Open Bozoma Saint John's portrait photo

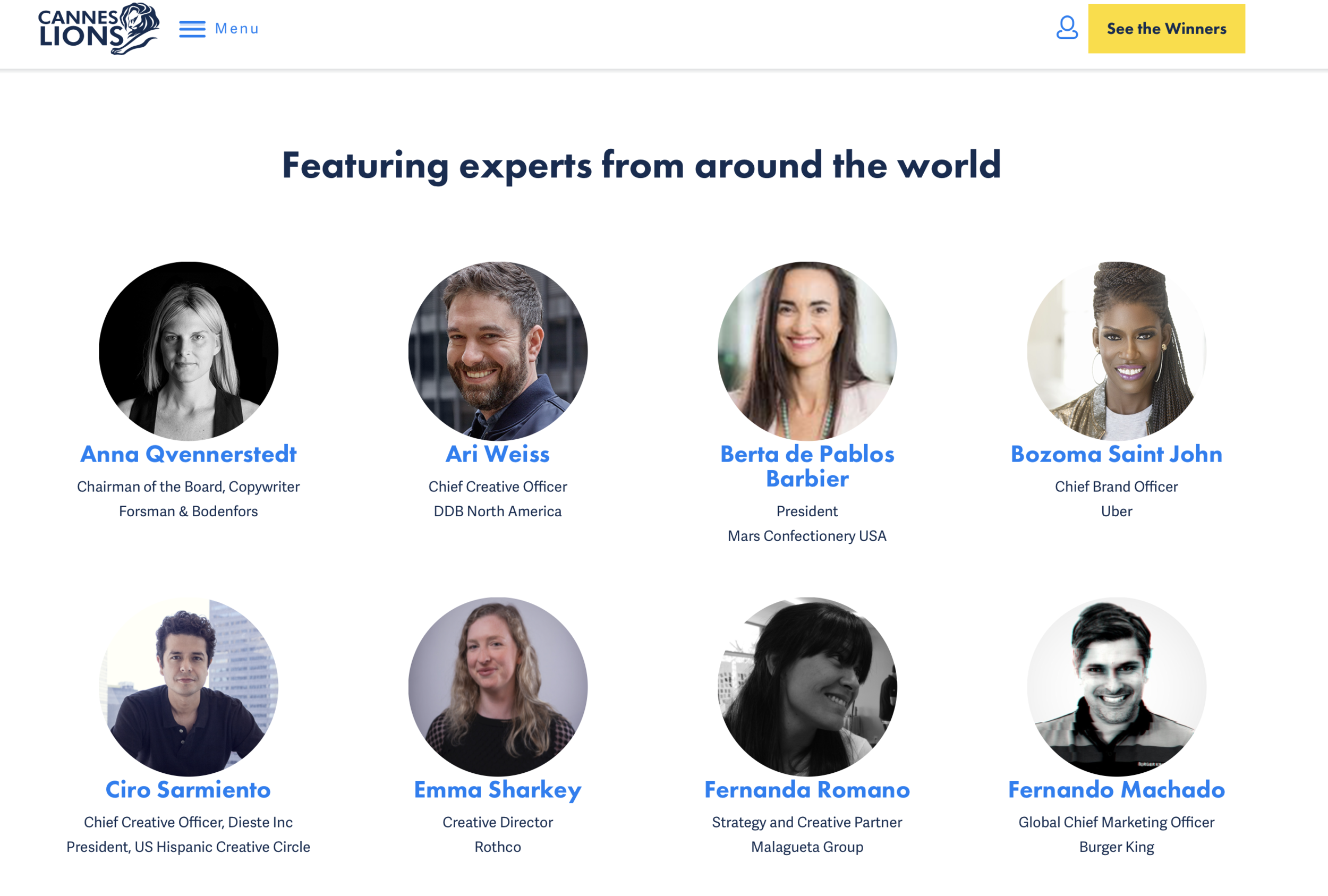1117,351
